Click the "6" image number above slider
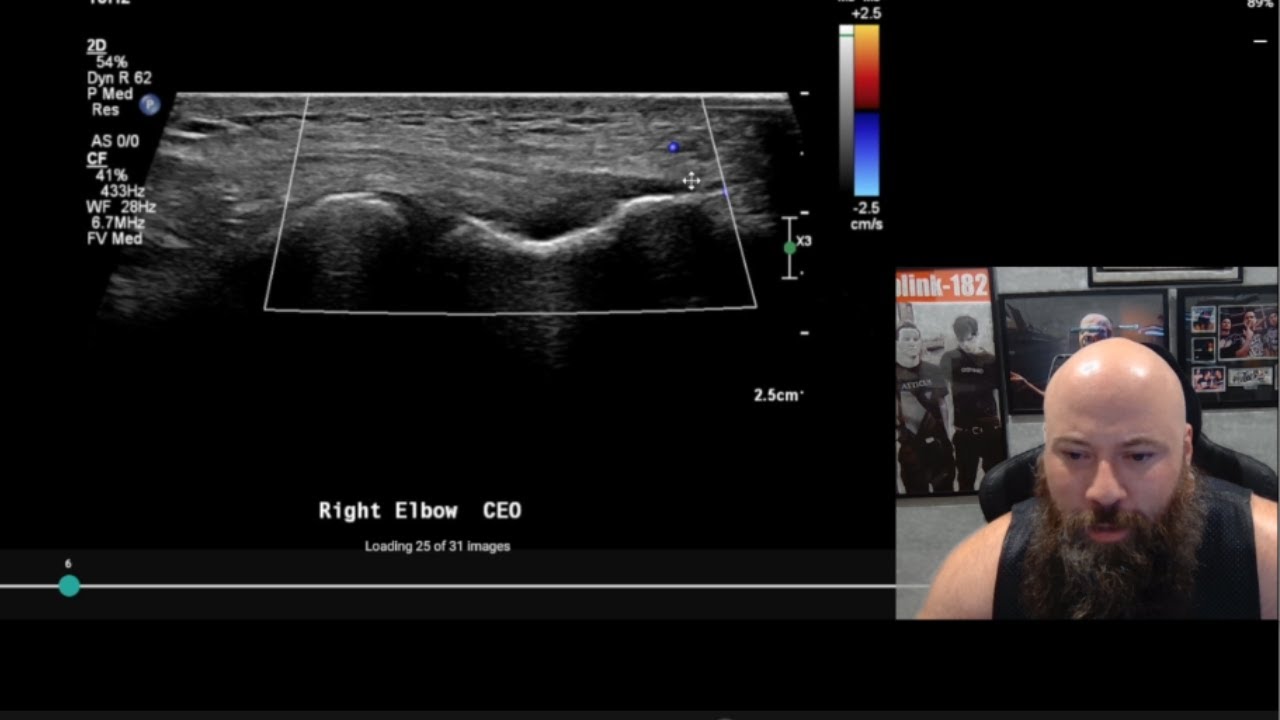Screen dimensions: 1280x720 [x=68, y=564]
